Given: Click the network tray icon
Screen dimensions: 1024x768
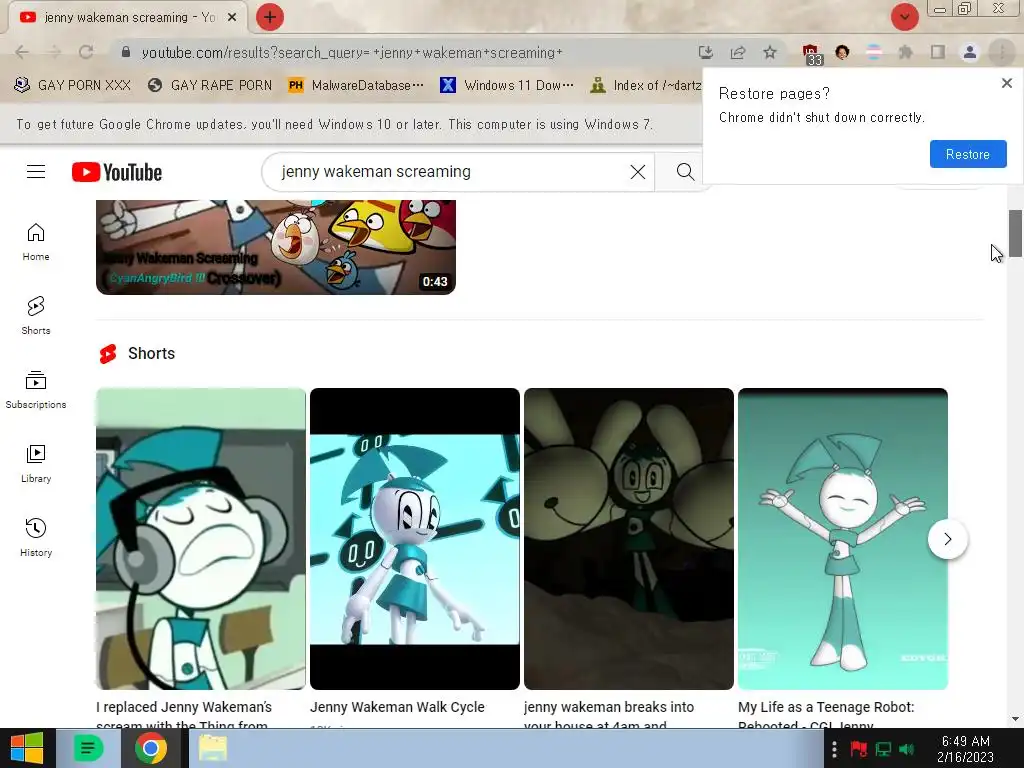Looking at the screenshot, I should (883, 749).
